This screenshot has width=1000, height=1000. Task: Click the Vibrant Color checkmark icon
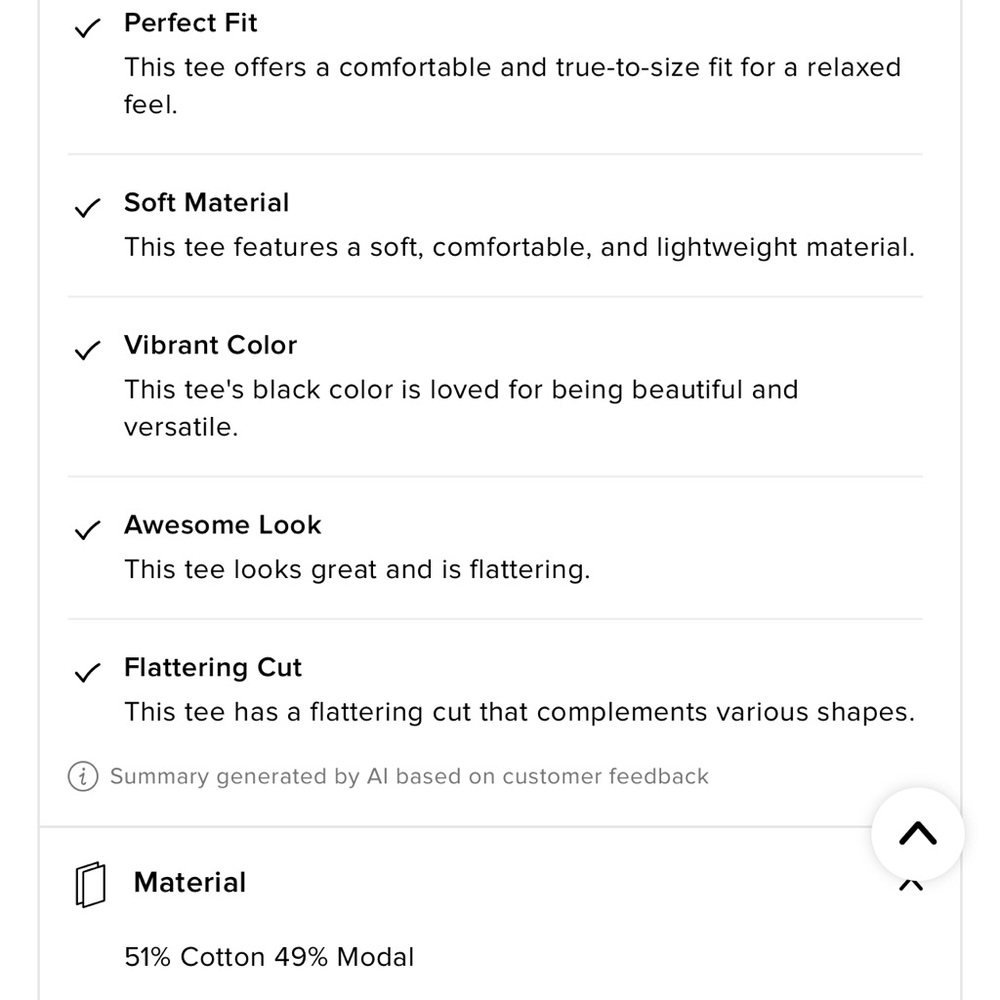click(x=87, y=350)
